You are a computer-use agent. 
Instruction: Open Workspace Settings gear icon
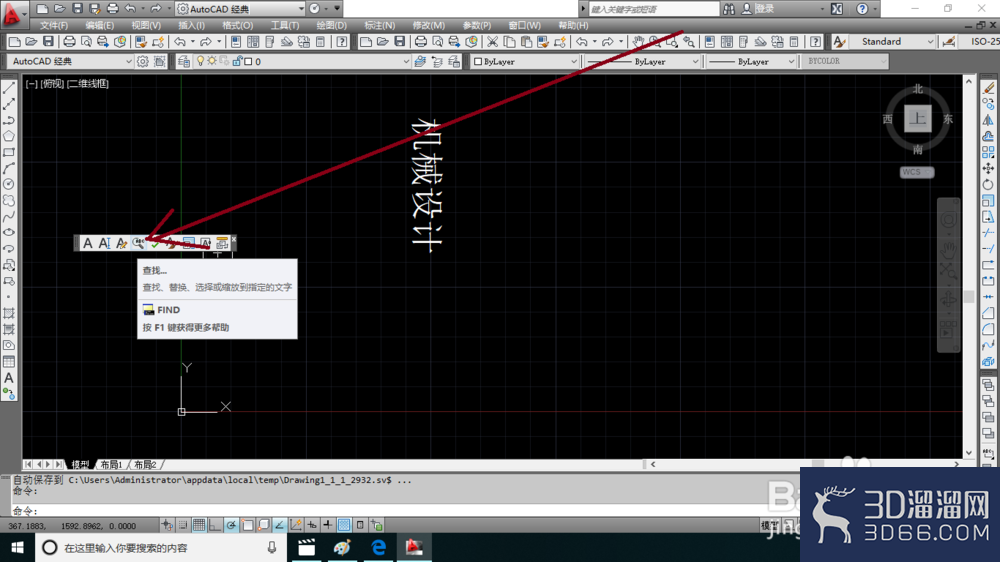click(143, 61)
